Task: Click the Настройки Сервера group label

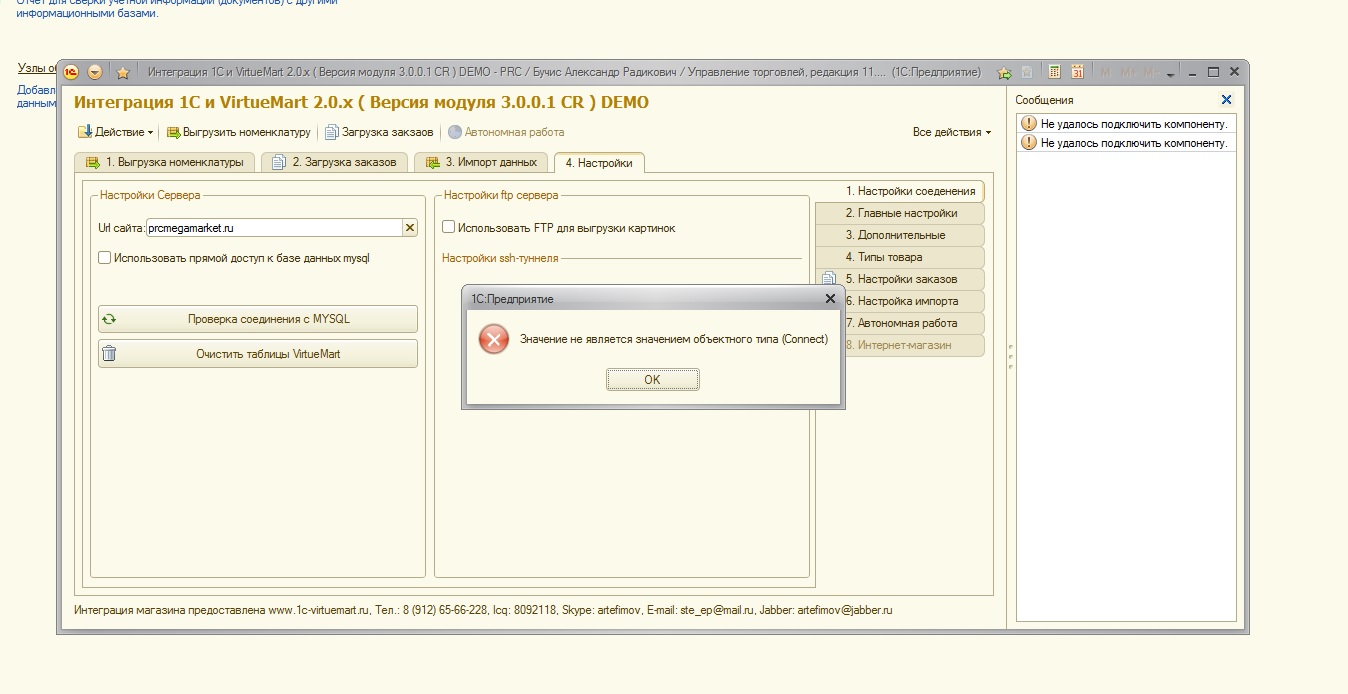Action: tap(150, 195)
